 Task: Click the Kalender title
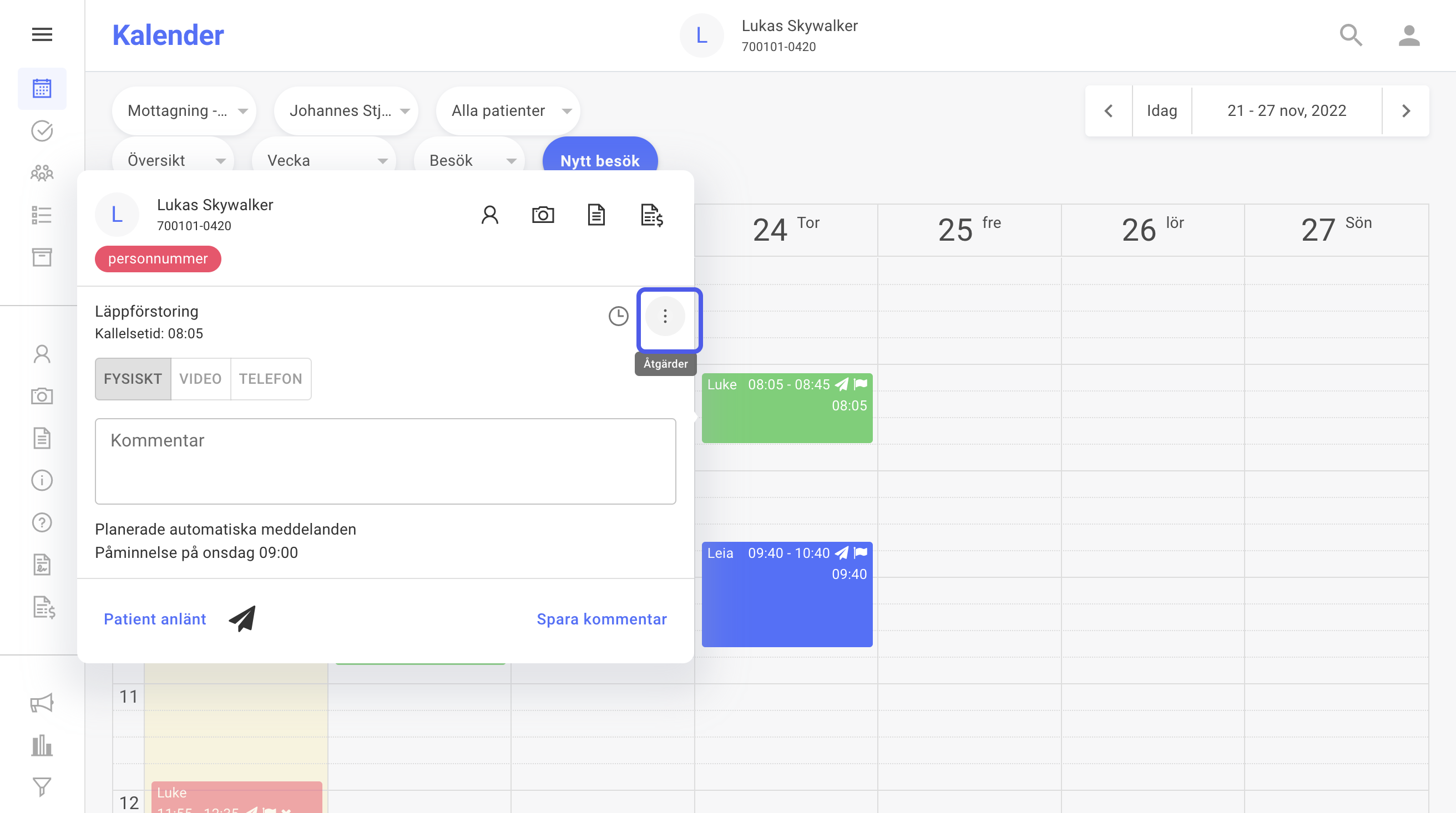pos(168,35)
